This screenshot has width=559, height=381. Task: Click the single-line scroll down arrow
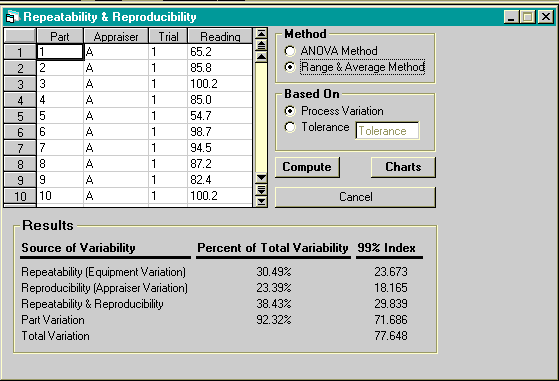[x=261, y=177]
